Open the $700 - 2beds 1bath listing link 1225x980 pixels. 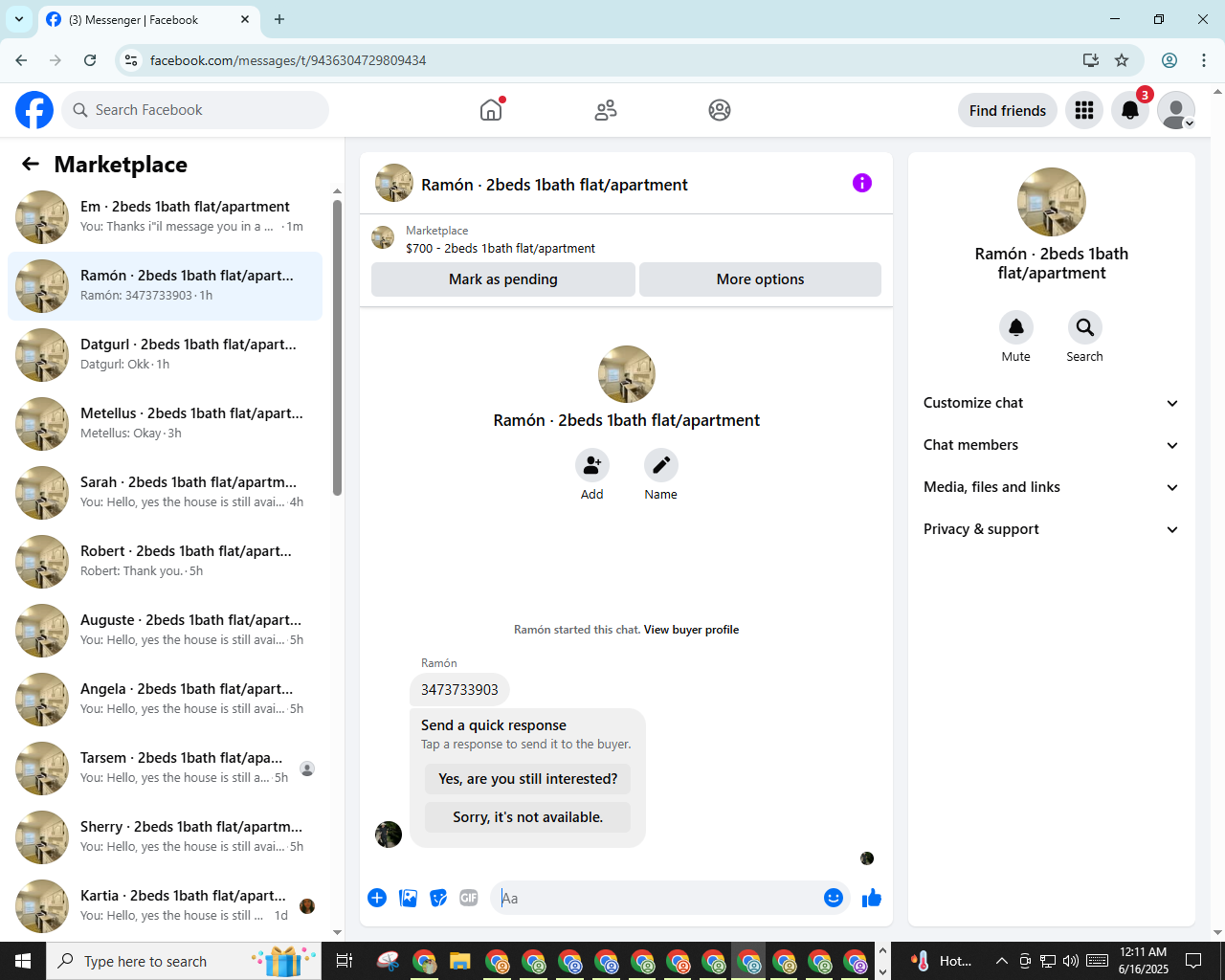(501, 248)
